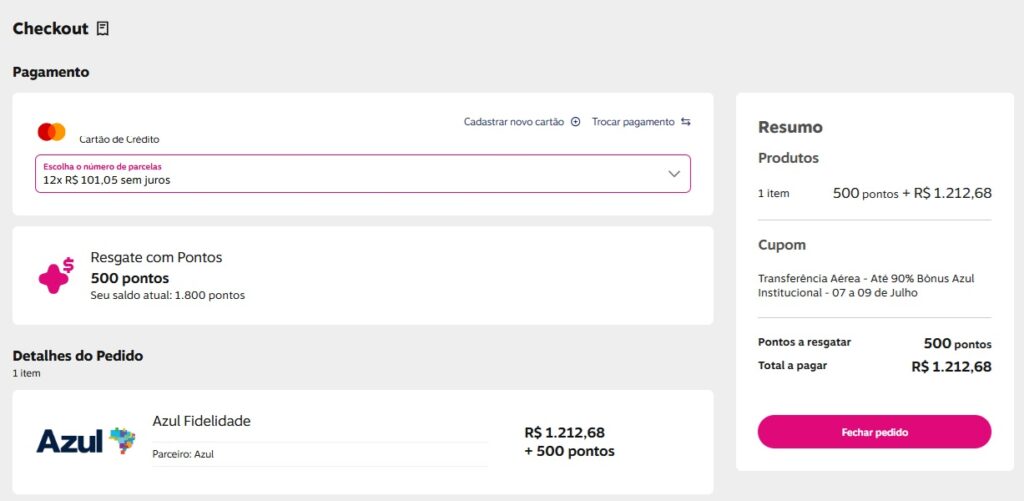Click the coupon description under Cupom
1024x501 pixels.
click(866, 285)
